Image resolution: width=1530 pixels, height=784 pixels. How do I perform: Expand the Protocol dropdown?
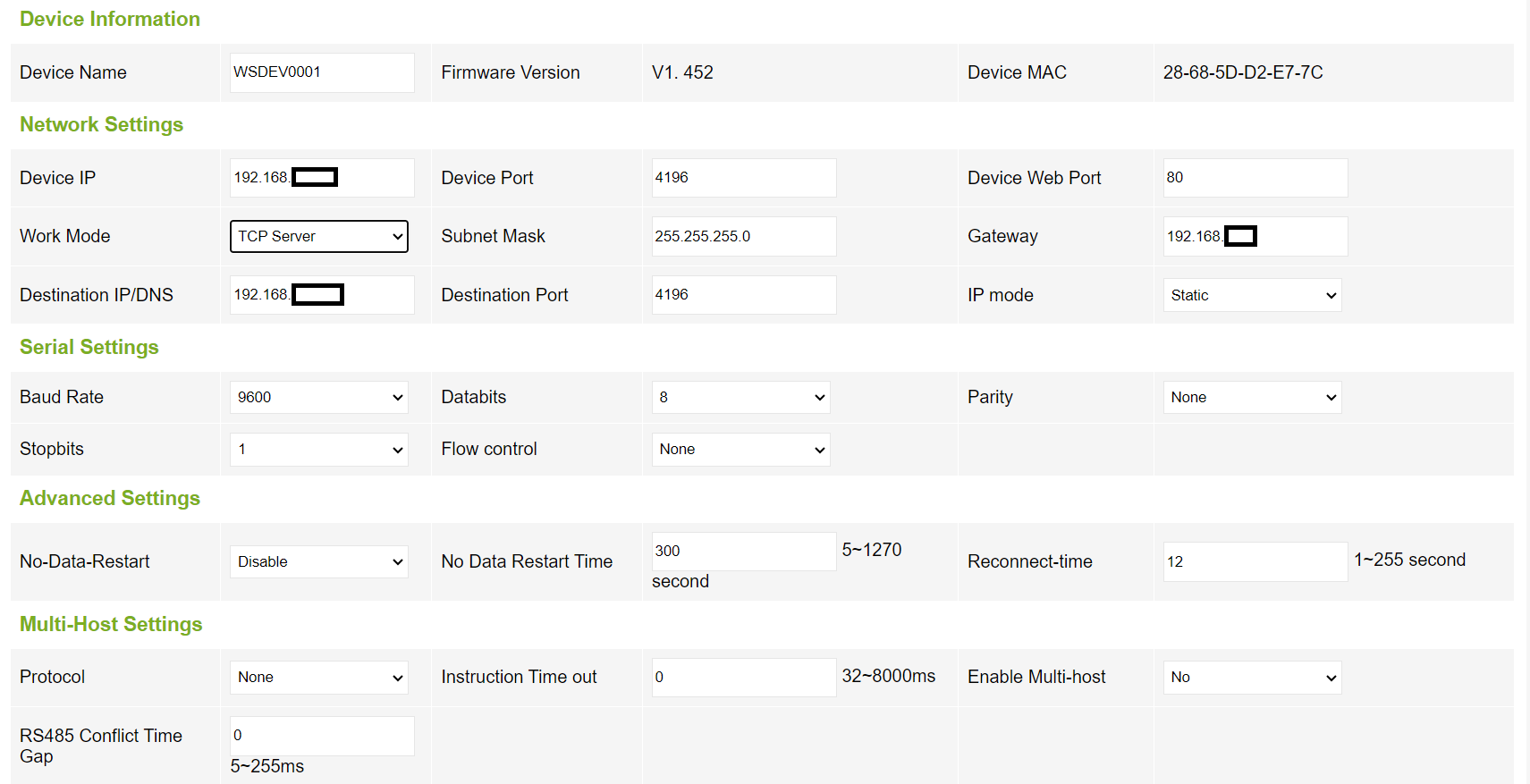pyautogui.click(x=318, y=677)
